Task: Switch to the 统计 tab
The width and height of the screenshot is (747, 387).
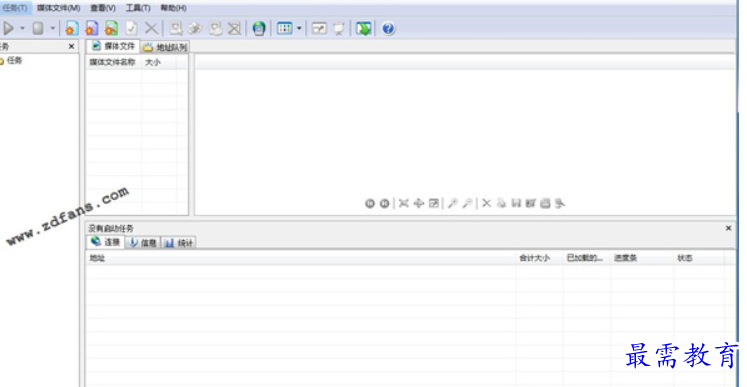Action: tap(179, 243)
